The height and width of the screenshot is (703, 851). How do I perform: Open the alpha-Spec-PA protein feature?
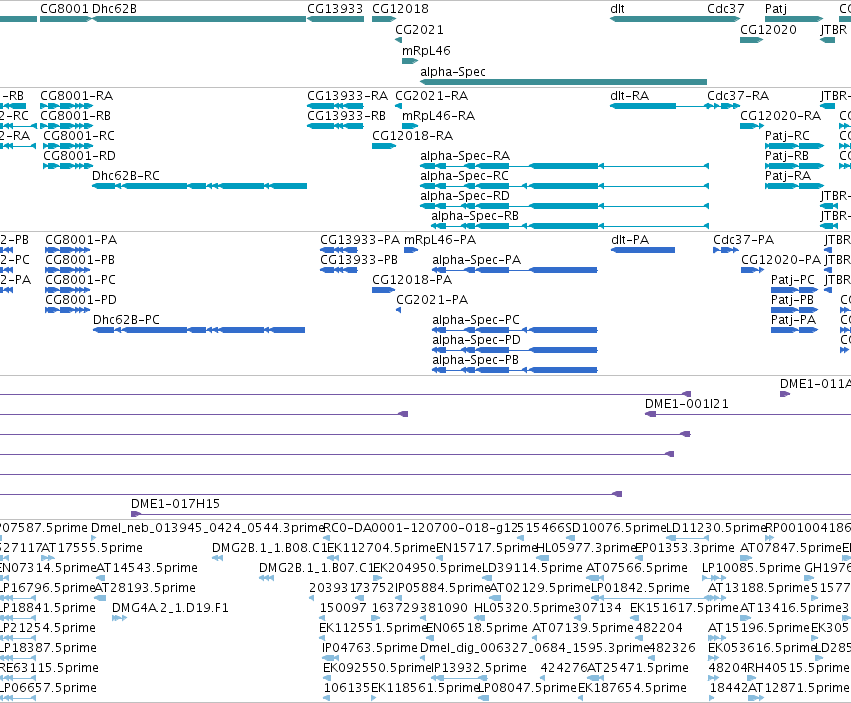tap(515, 270)
